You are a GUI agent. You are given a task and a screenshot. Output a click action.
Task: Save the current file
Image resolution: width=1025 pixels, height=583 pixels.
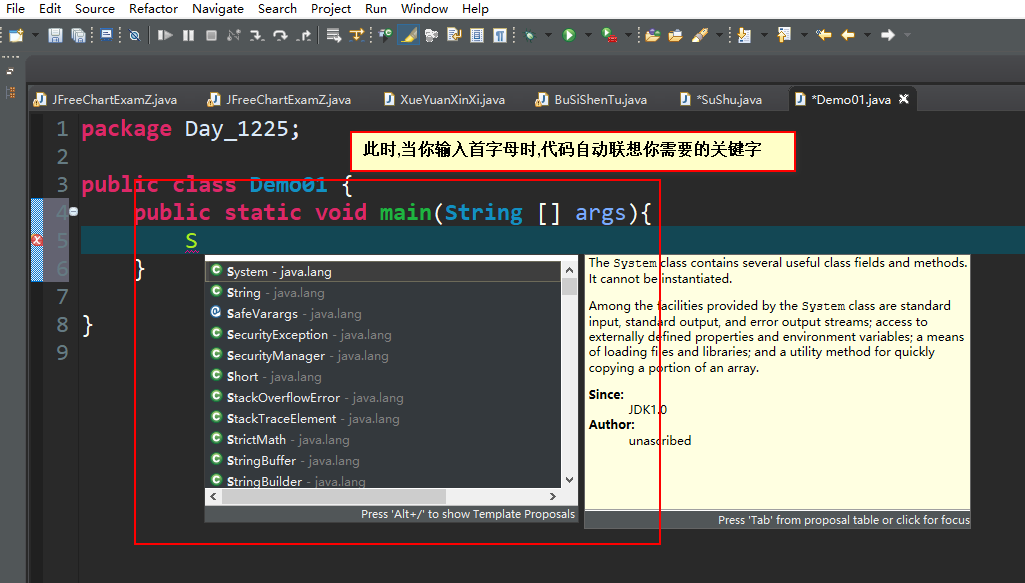coord(55,35)
